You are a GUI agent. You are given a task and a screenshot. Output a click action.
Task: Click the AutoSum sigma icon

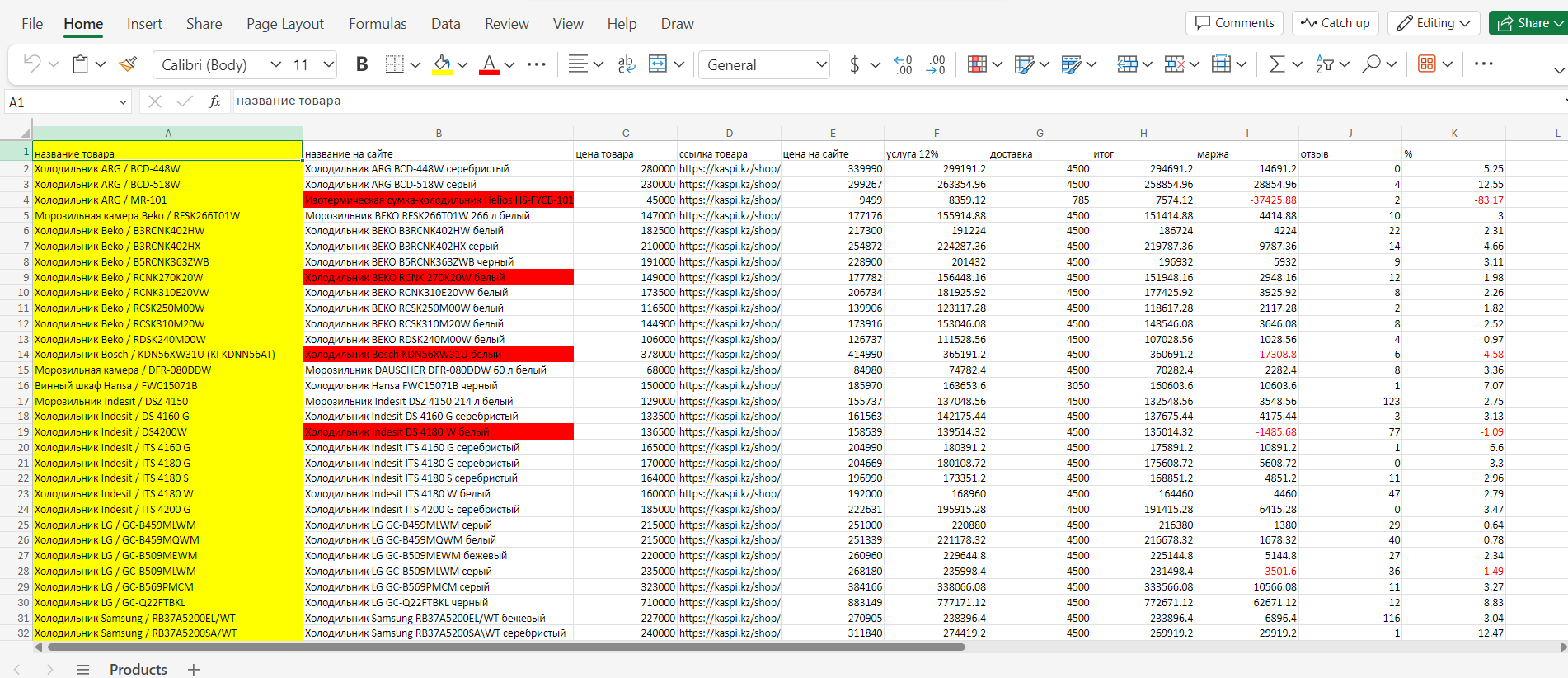pyautogui.click(x=1277, y=64)
